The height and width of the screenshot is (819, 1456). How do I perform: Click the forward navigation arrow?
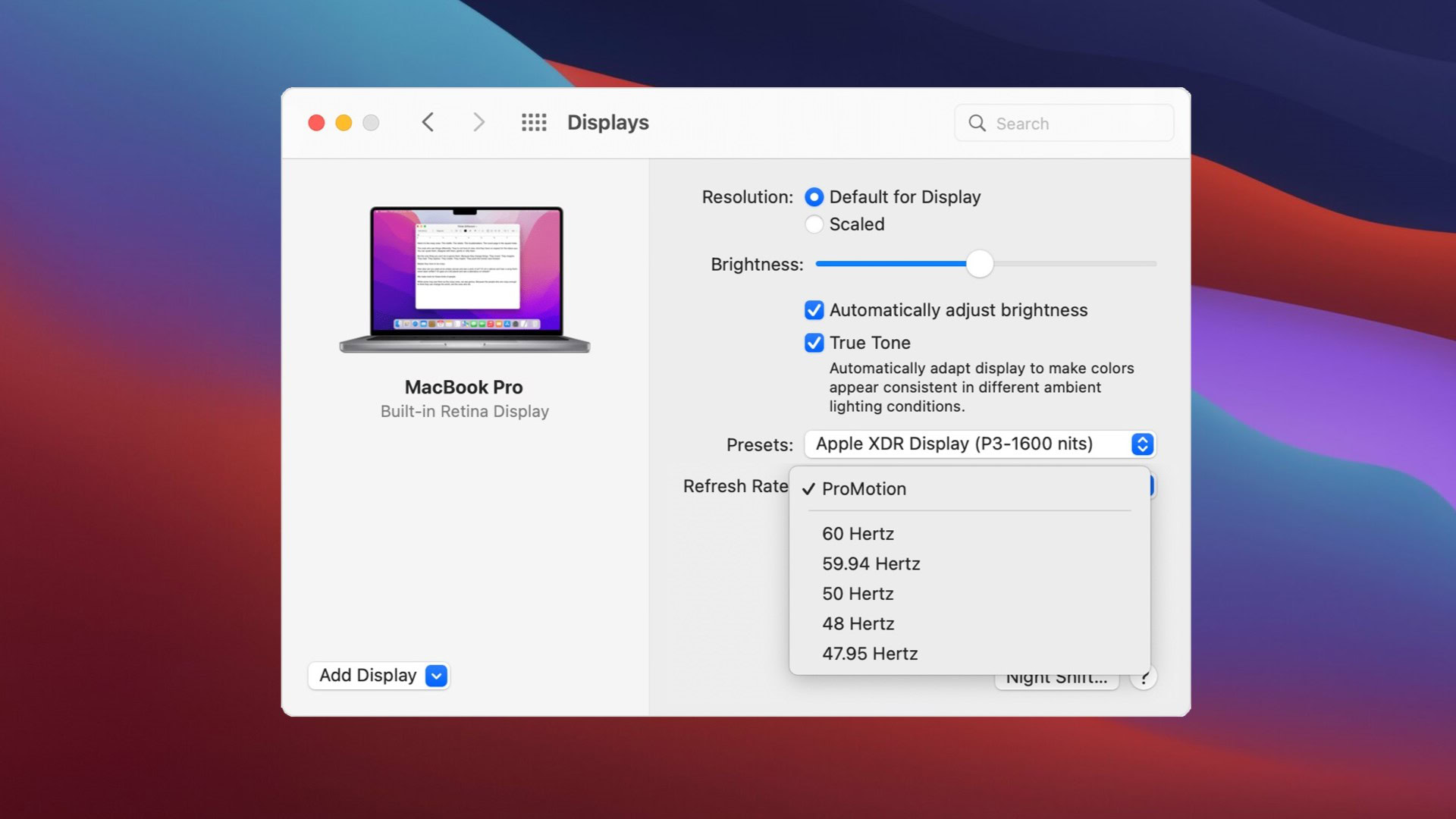pos(478,123)
